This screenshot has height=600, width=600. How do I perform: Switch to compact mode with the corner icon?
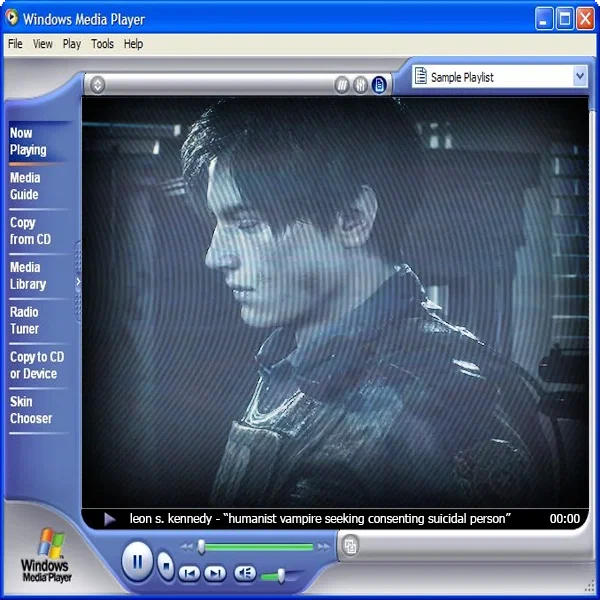coord(350,546)
